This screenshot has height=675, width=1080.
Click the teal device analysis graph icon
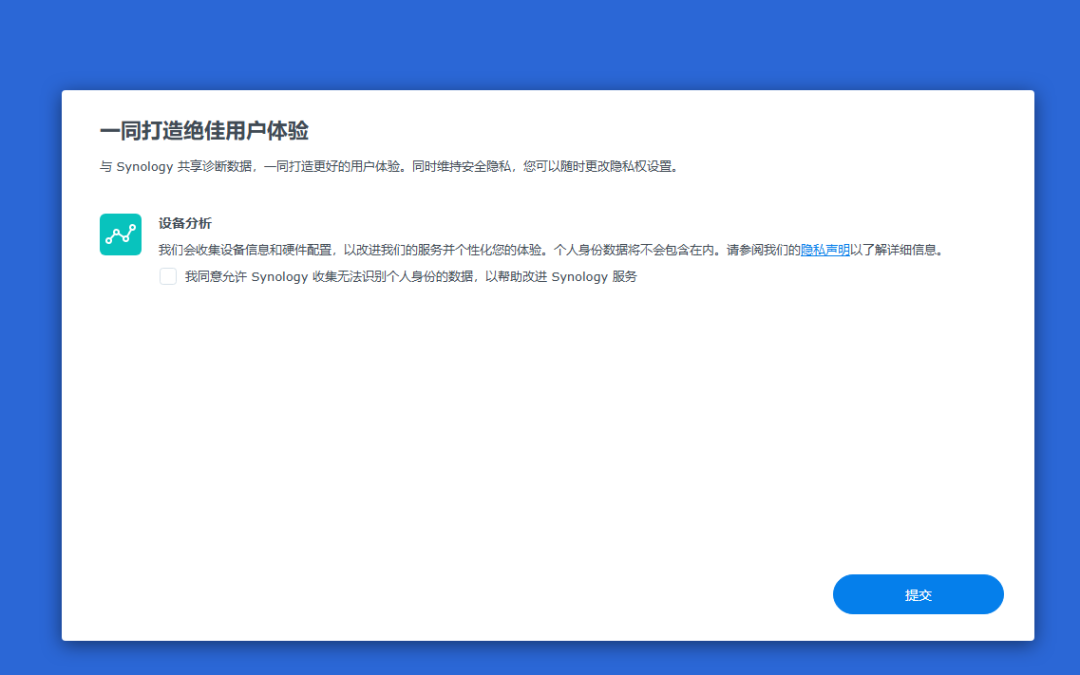pyautogui.click(x=120, y=234)
